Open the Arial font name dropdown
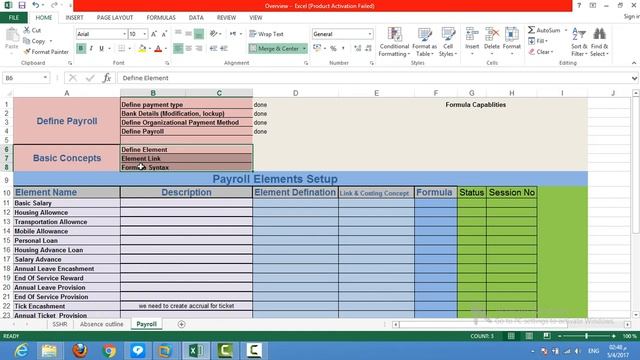640x360 pixels. pos(124,34)
